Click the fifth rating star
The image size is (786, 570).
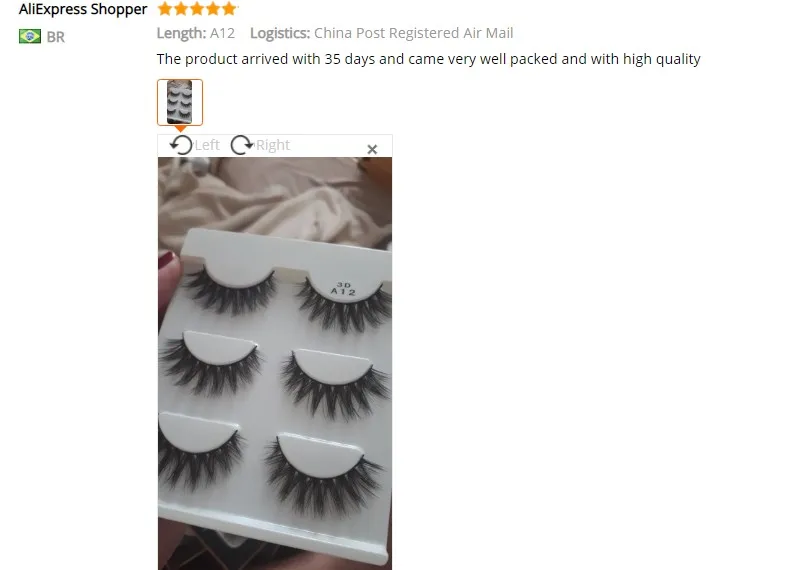[229, 9]
